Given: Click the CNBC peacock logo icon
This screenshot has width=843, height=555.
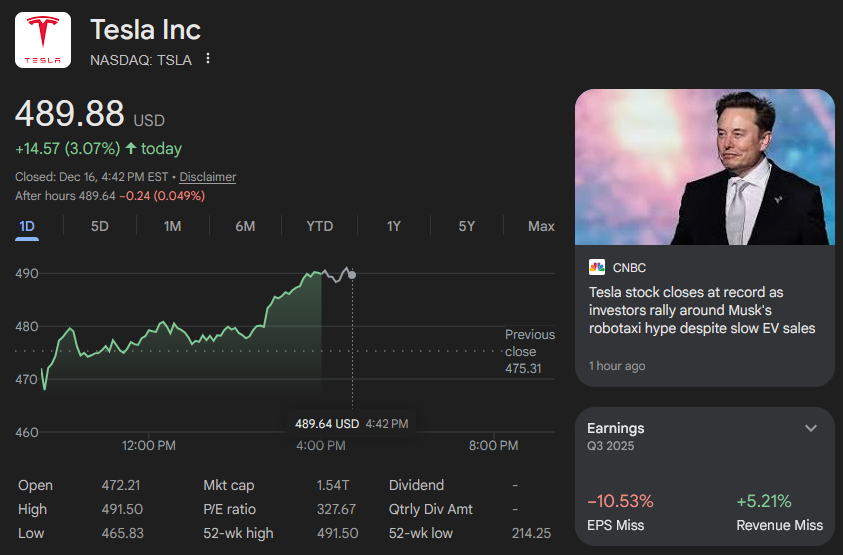Looking at the screenshot, I should point(597,267).
